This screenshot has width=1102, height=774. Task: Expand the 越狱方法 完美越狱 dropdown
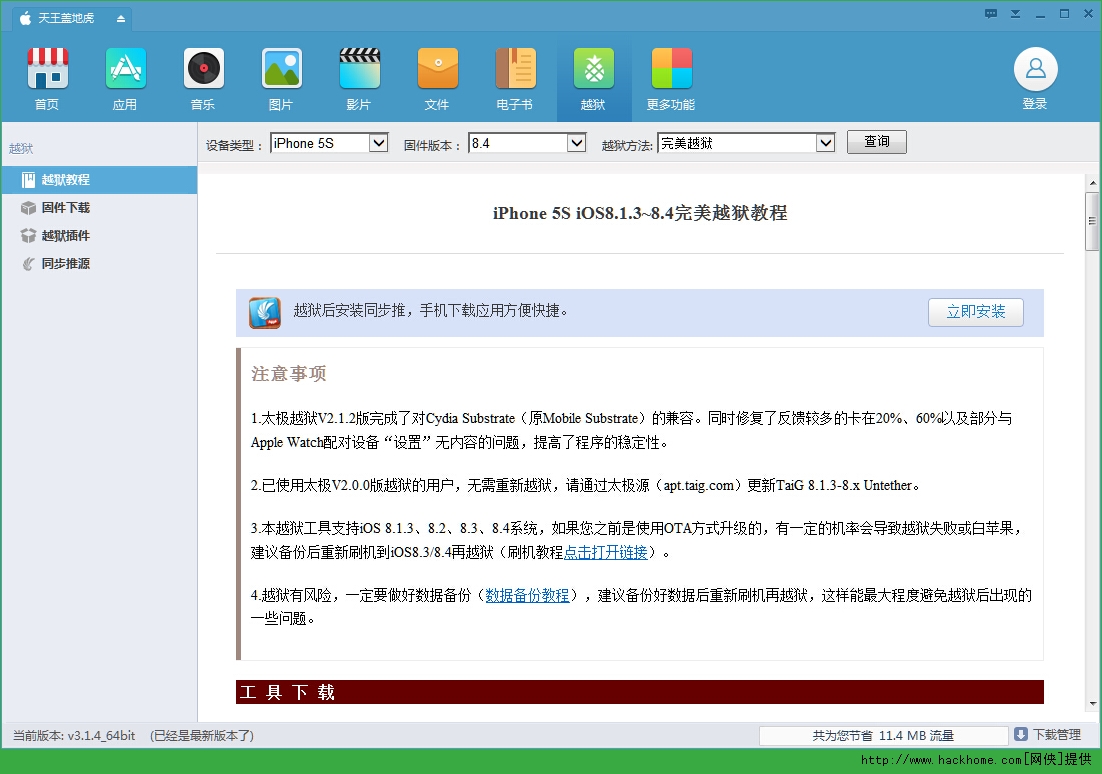click(825, 143)
